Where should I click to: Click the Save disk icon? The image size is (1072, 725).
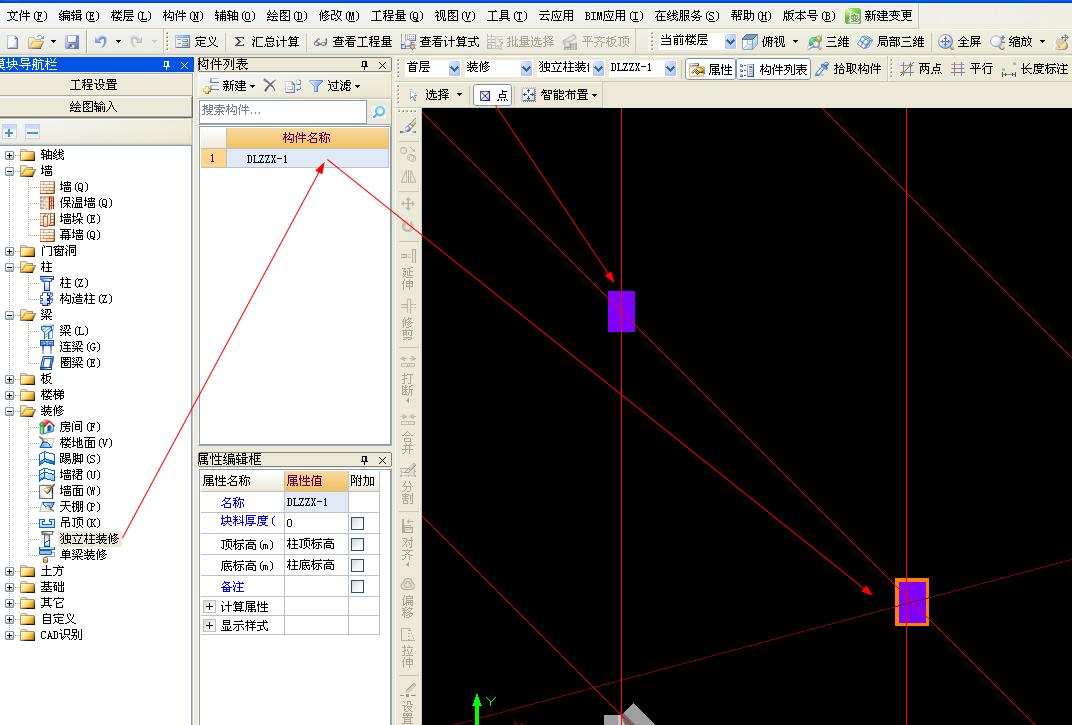click(x=72, y=42)
